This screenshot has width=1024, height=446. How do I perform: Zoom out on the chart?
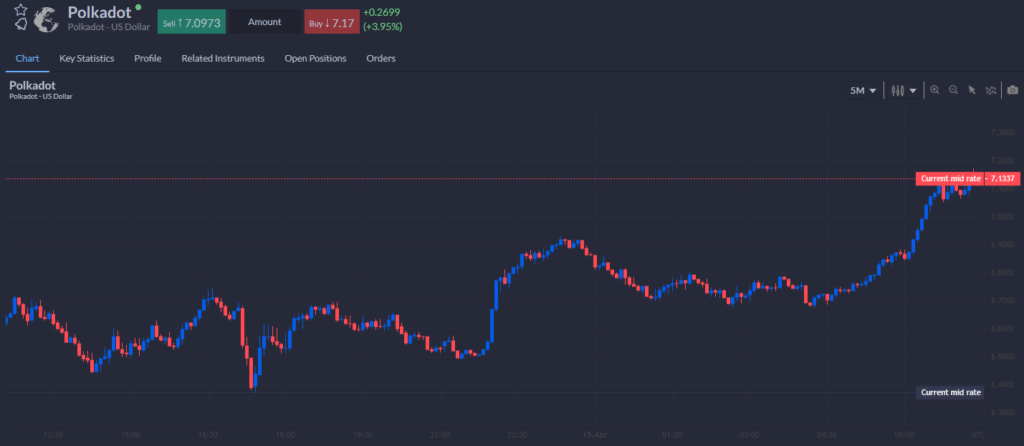(x=953, y=90)
